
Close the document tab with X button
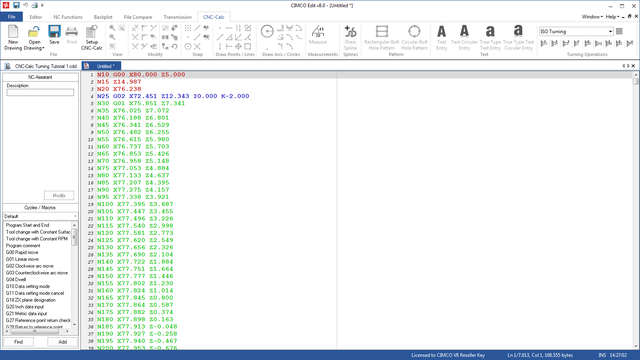[x=633, y=66]
